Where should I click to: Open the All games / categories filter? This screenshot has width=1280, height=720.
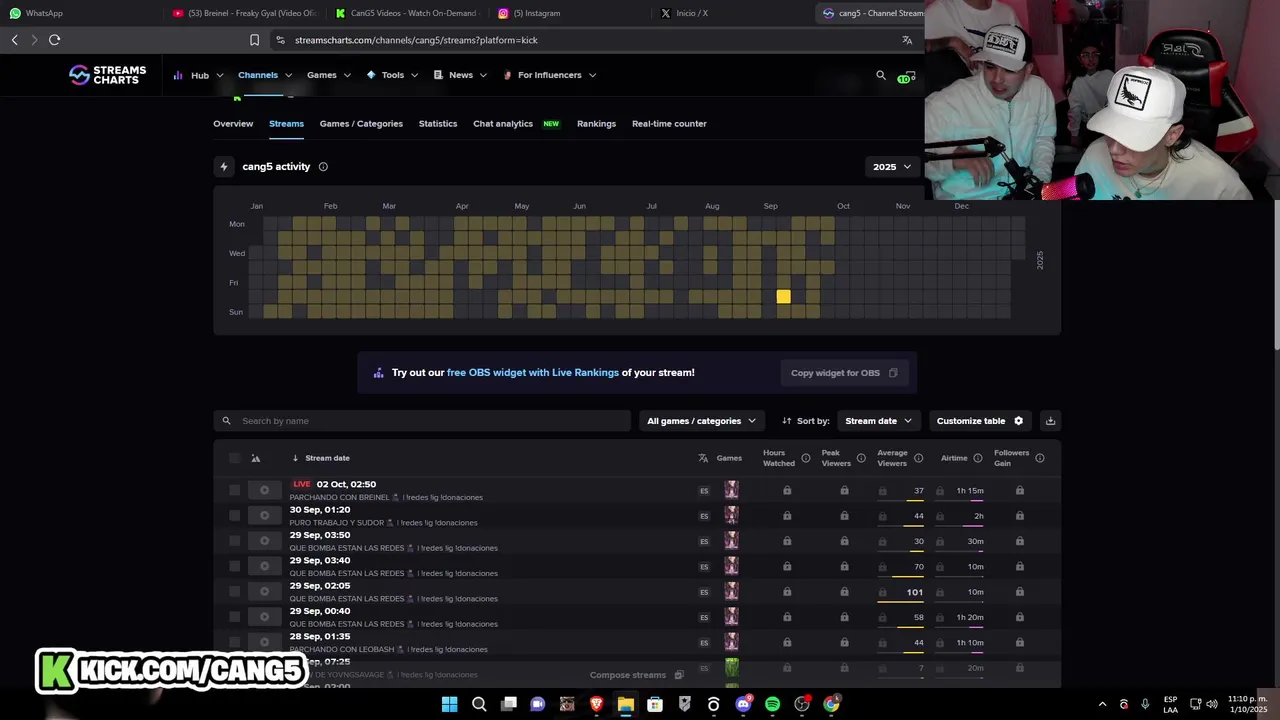tap(701, 421)
